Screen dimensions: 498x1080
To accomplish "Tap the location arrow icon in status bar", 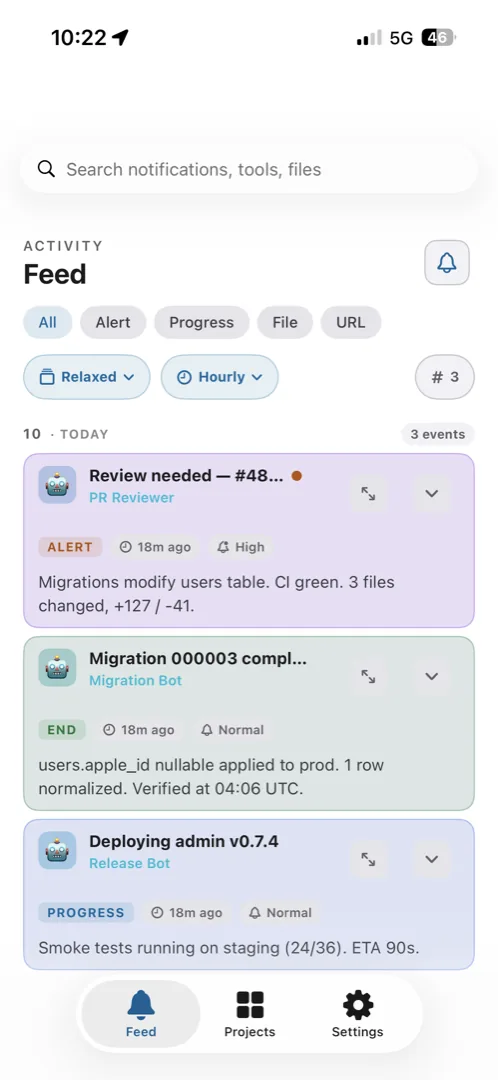I will pos(121,37).
